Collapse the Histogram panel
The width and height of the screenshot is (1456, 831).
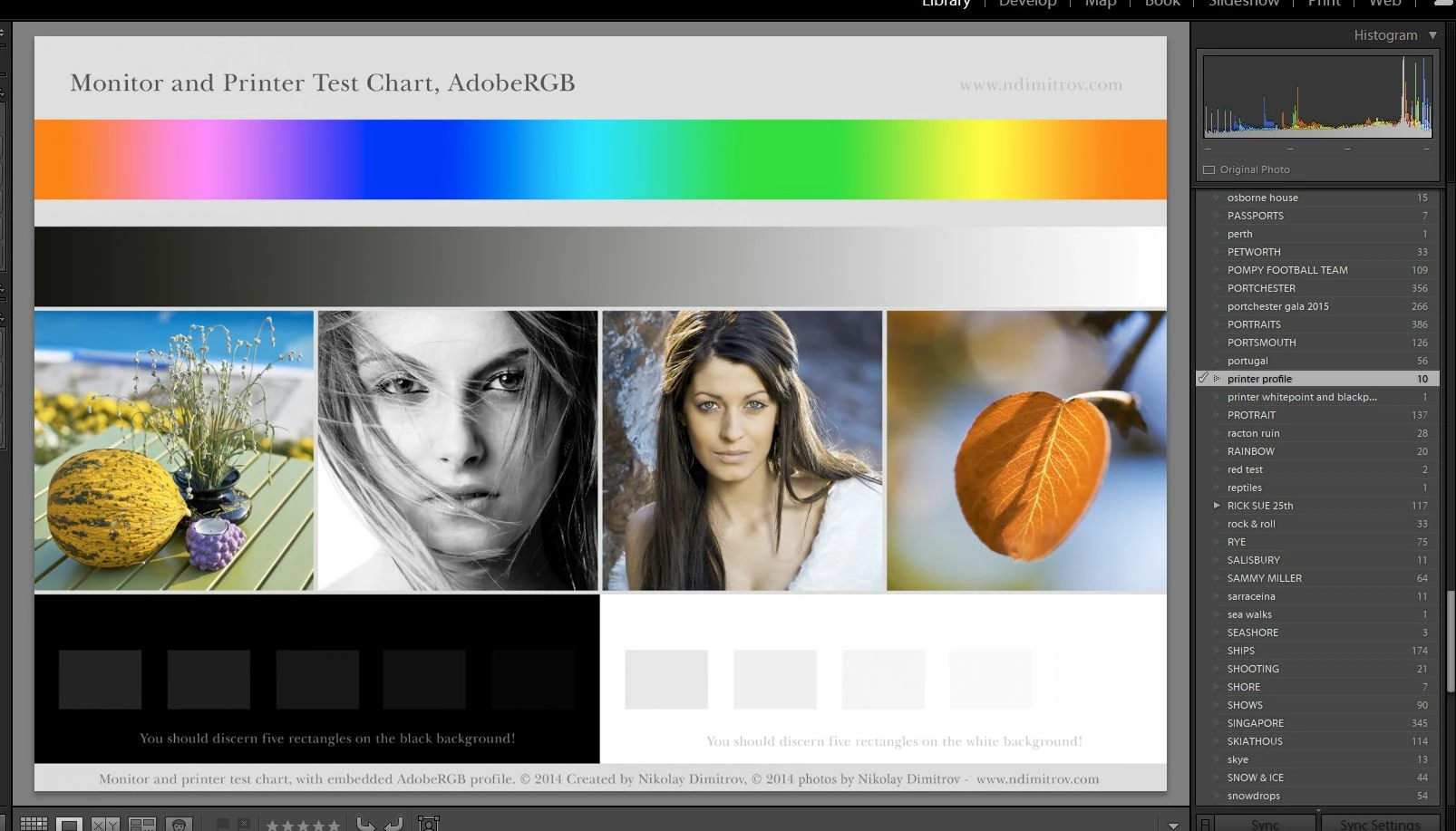coord(1432,35)
